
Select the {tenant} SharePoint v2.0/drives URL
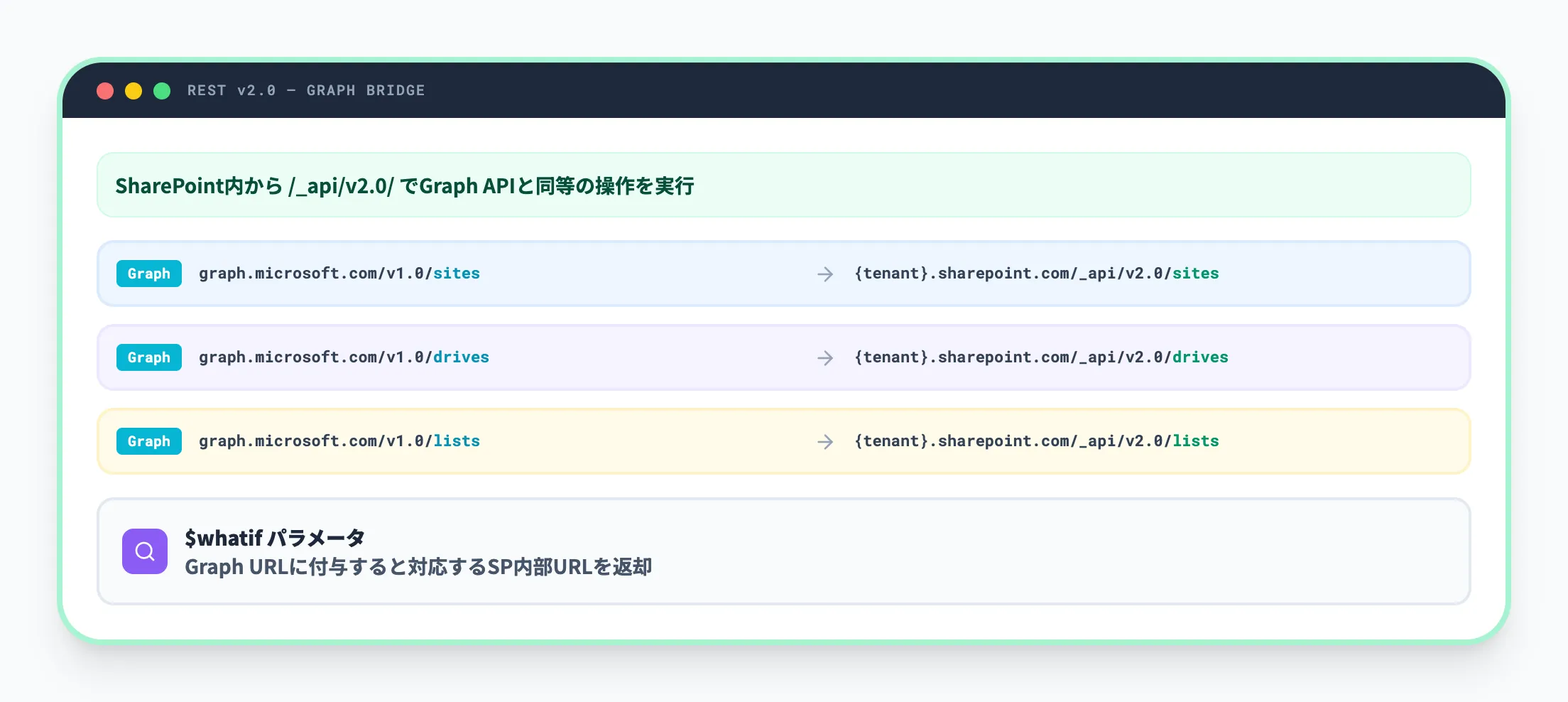point(1041,357)
